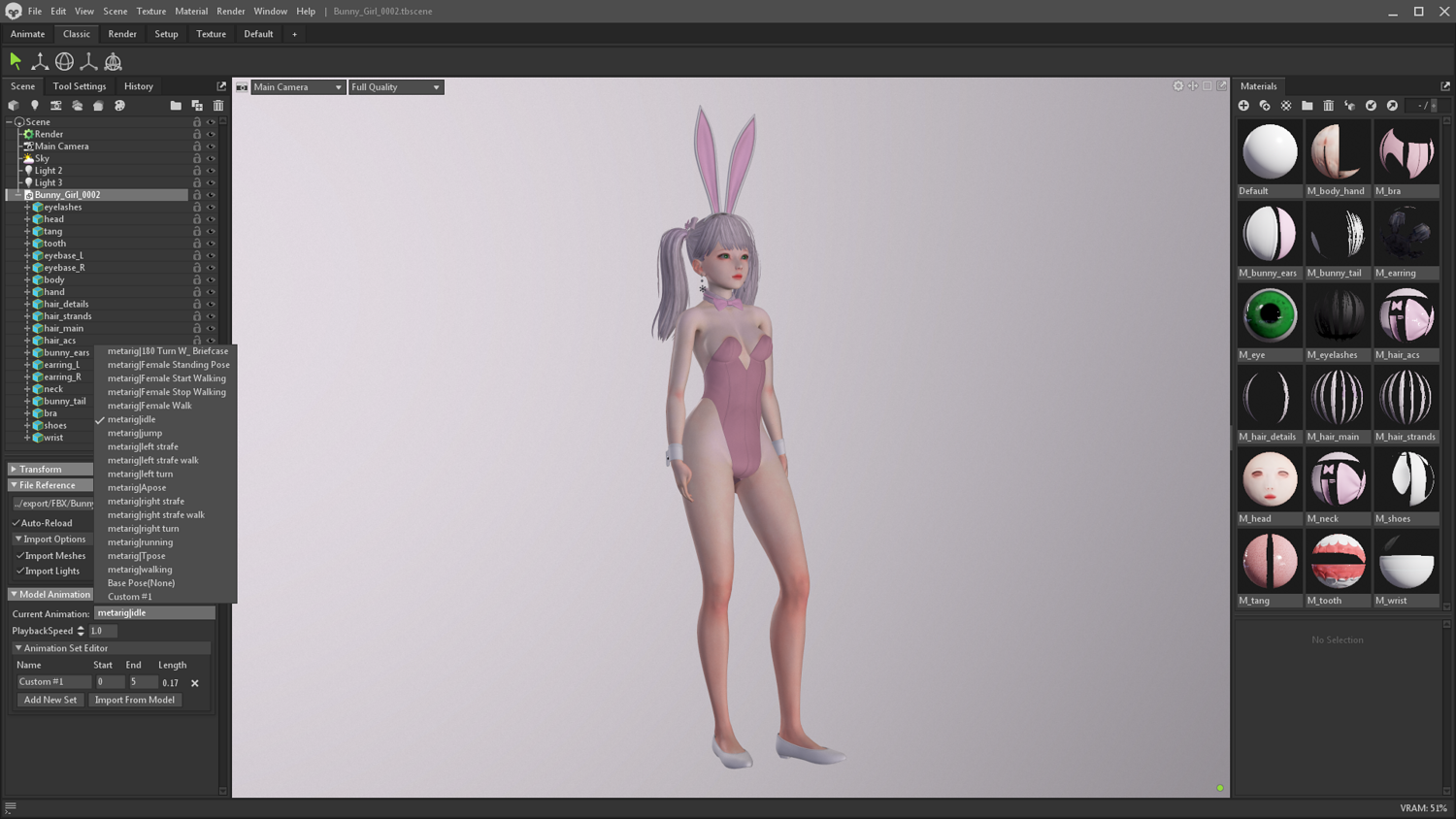Screen dimensions: 1456x819
Task: Open the Texture menu in menu bar
Action: [x=150, y=12]
